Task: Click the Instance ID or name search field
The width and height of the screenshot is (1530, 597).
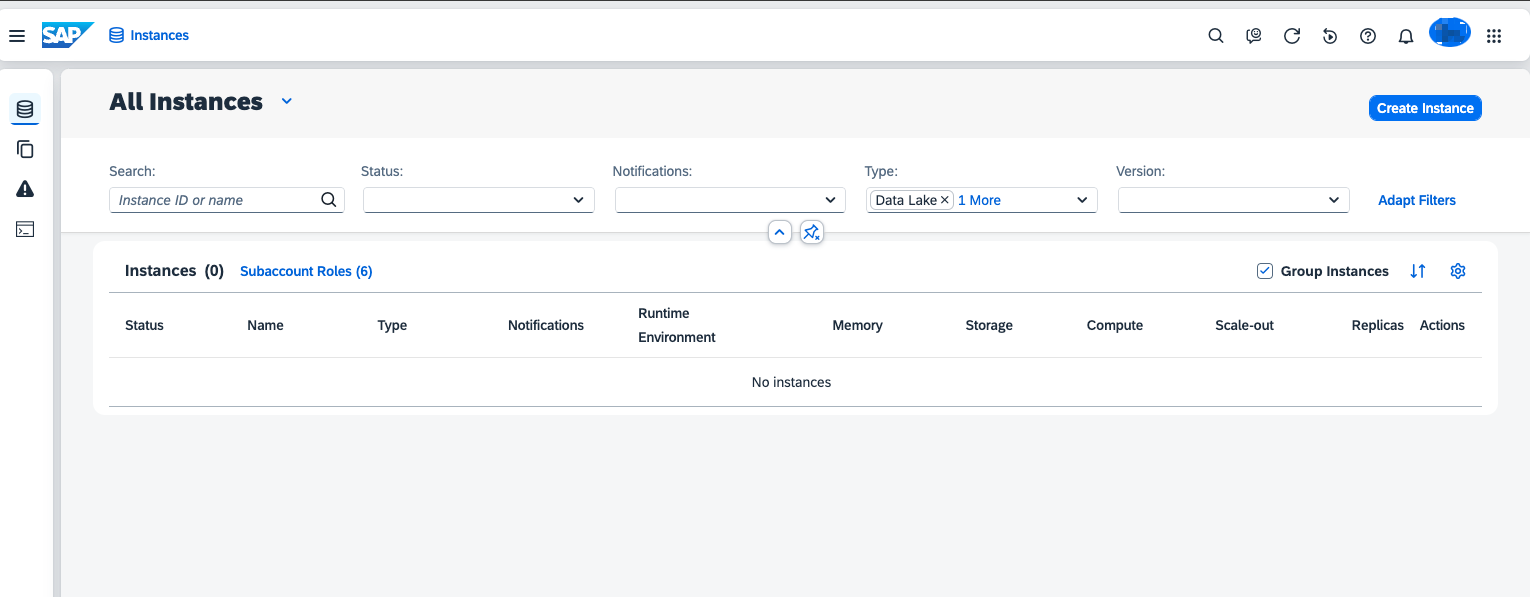Action: (215, 200)
